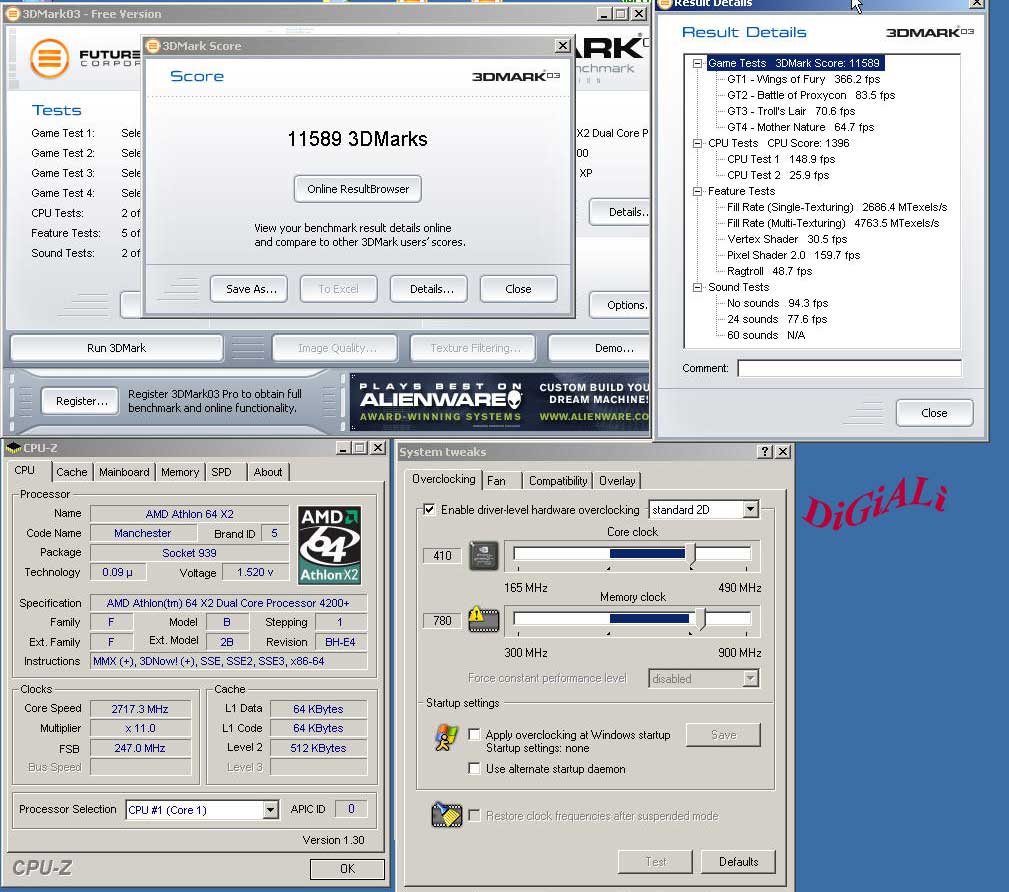Collapse the Sound Tests tree node

pos(697,287)
